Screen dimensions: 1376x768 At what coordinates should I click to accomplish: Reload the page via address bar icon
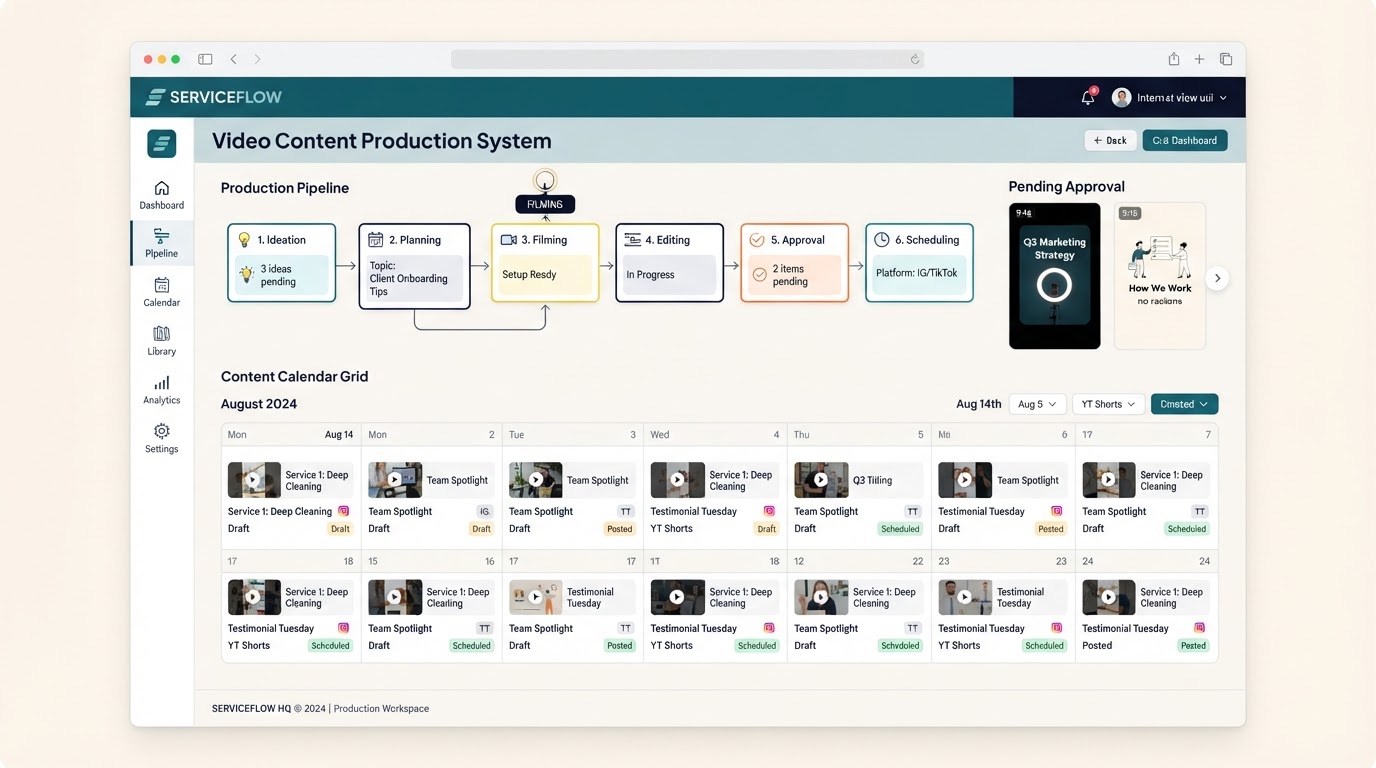[x=914, y=59]
